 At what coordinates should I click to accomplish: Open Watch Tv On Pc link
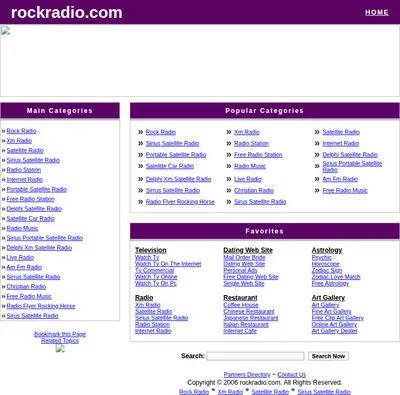[x=156, y=284]
